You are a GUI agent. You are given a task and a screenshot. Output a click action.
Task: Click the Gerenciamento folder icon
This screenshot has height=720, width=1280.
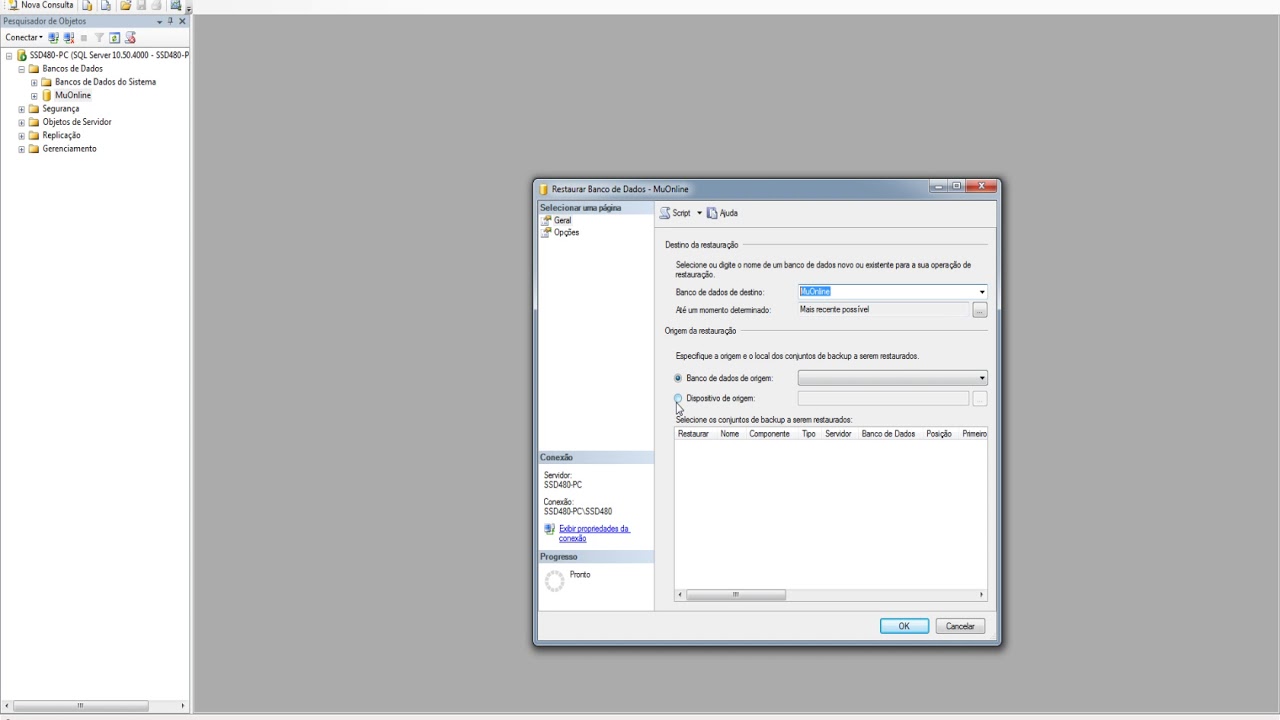34,149
